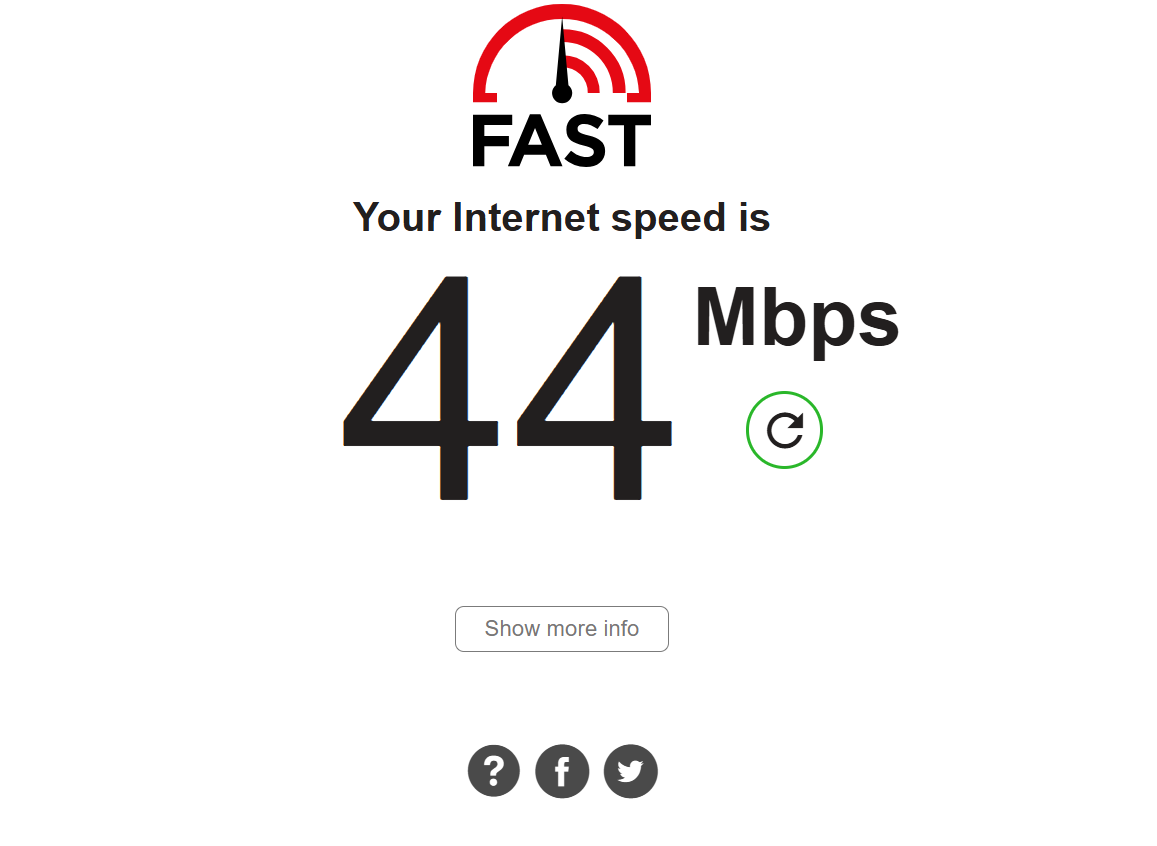
Task: Click the 'Your Internet speed is' heading
Action: pos(562,218)
